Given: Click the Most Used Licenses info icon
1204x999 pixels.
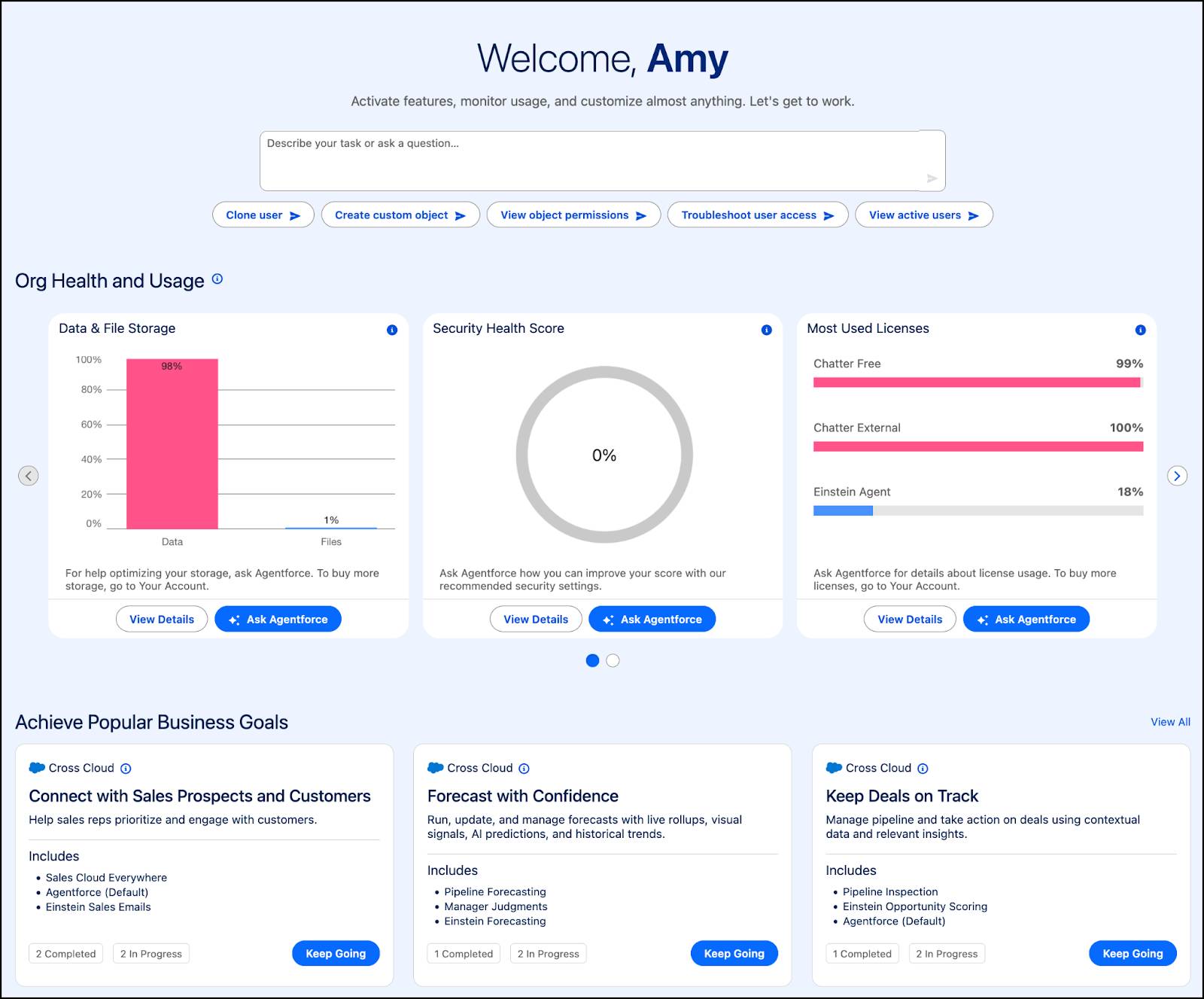Looking at the screenshot, I should [x=1140, y=329].
